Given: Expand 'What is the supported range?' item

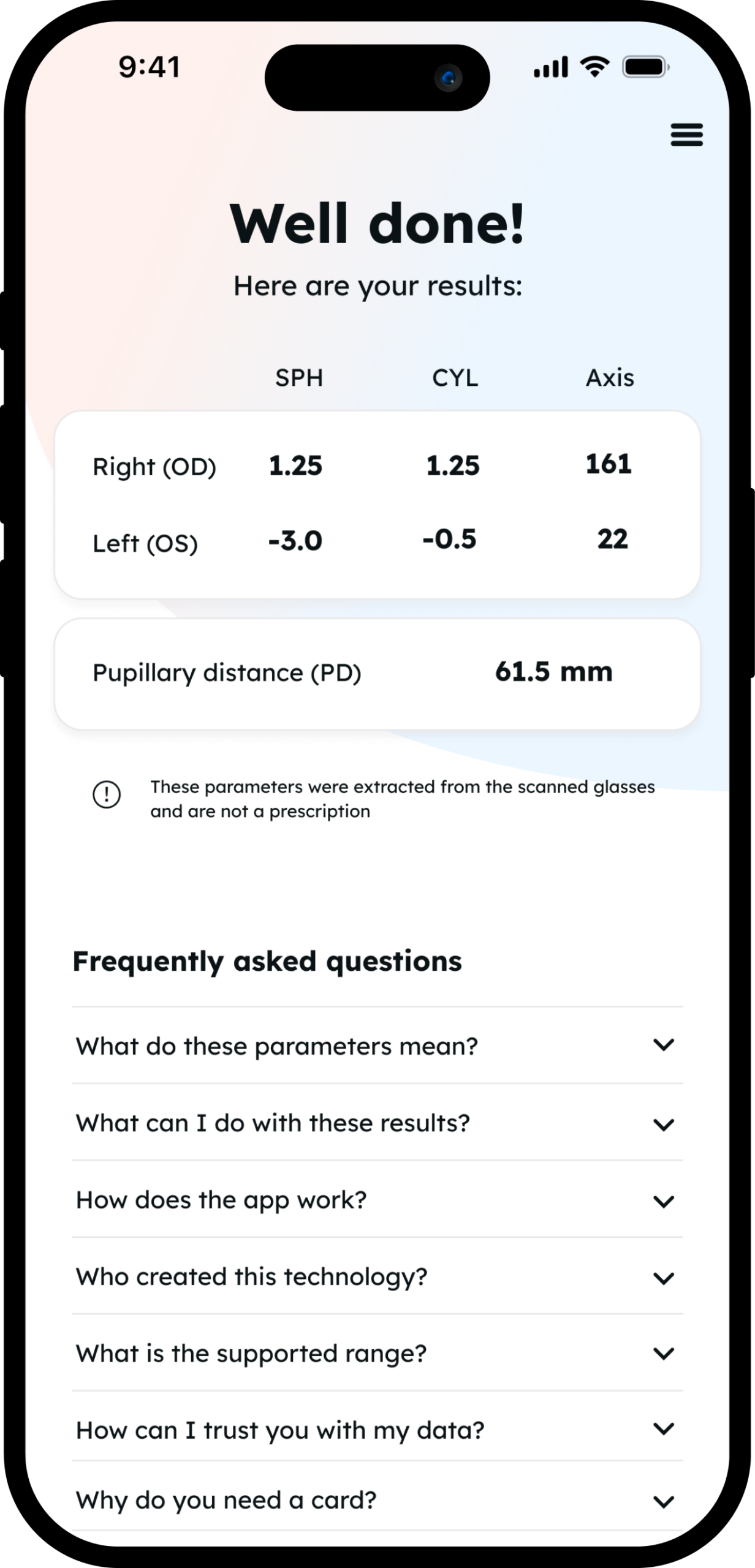Looking at the screenshot, I should 377,1354.
